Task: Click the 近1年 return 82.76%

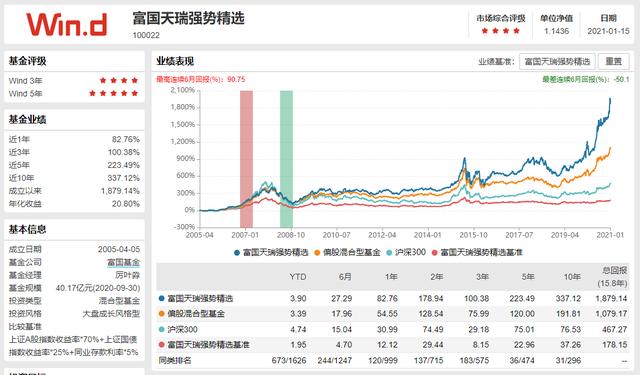Action: click(126, 139)
